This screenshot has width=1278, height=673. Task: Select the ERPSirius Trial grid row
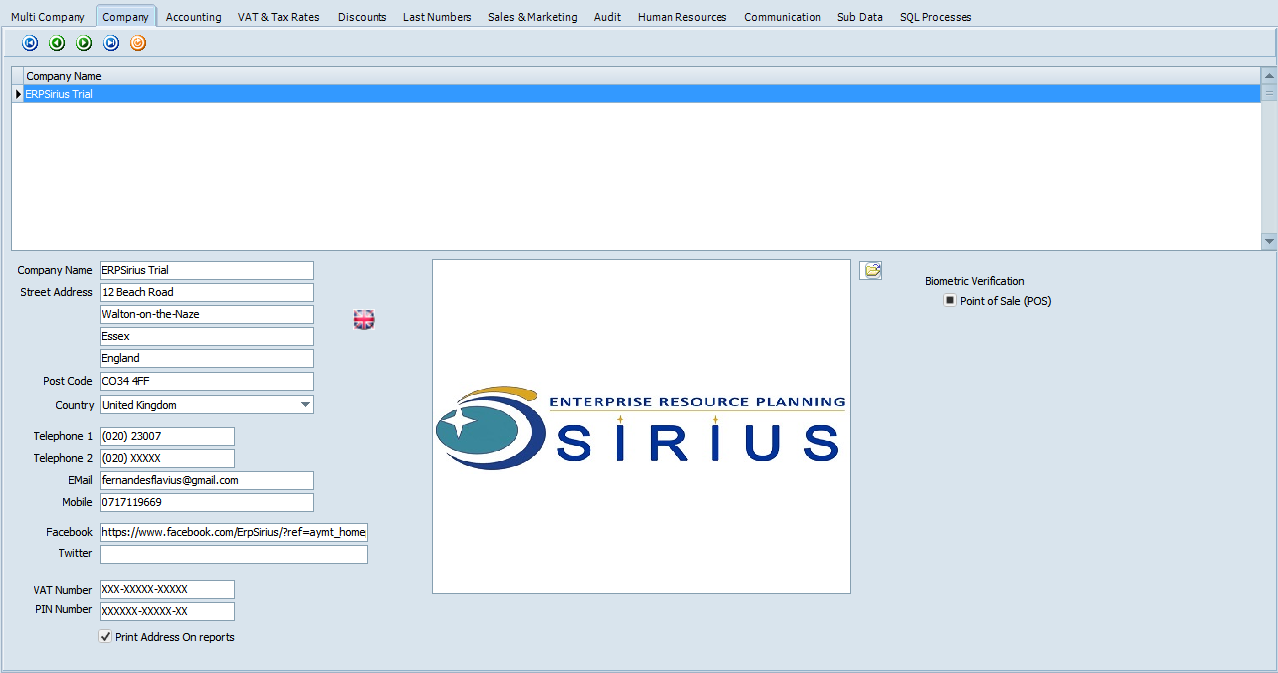tap(641, 93)
